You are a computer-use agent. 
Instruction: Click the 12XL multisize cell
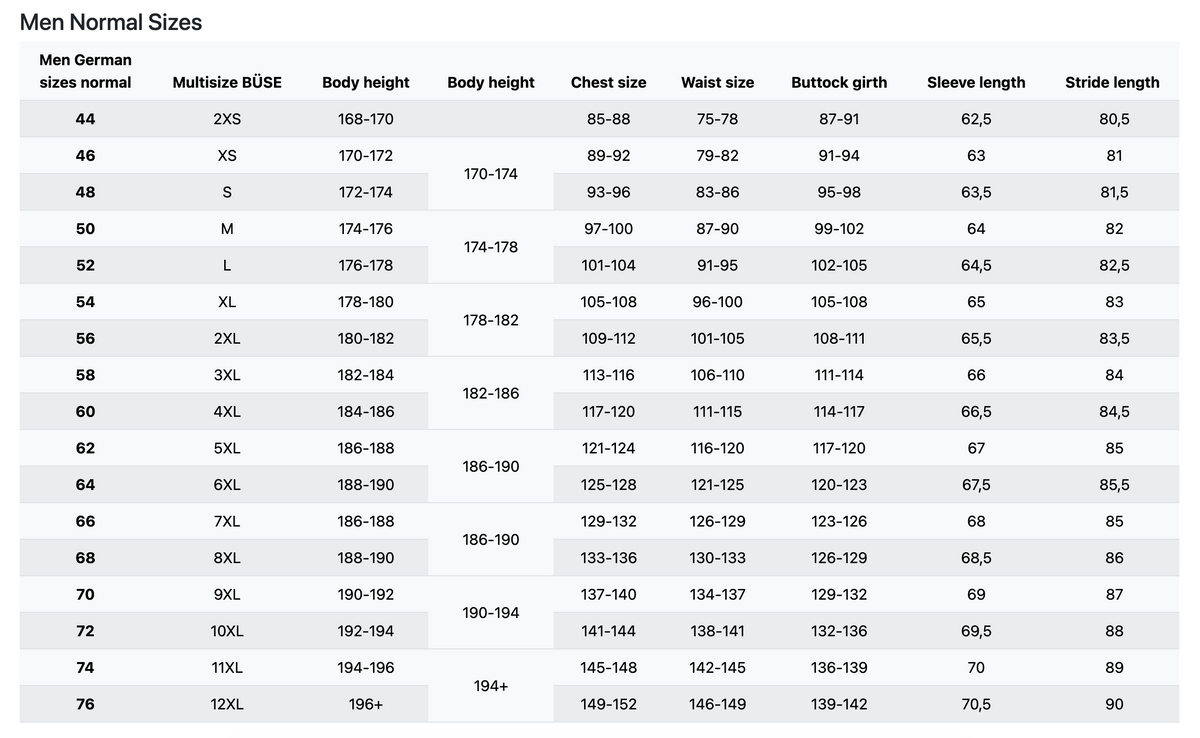tap(227, 704)
